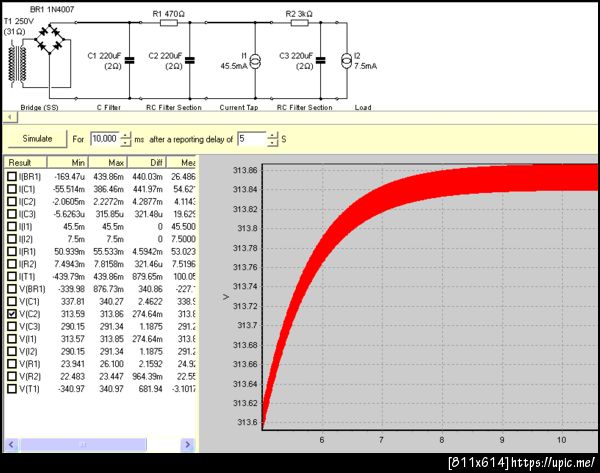Check the V(T1) result box
The height and width of the screenshot is (473, 600).
pos(12,389)
